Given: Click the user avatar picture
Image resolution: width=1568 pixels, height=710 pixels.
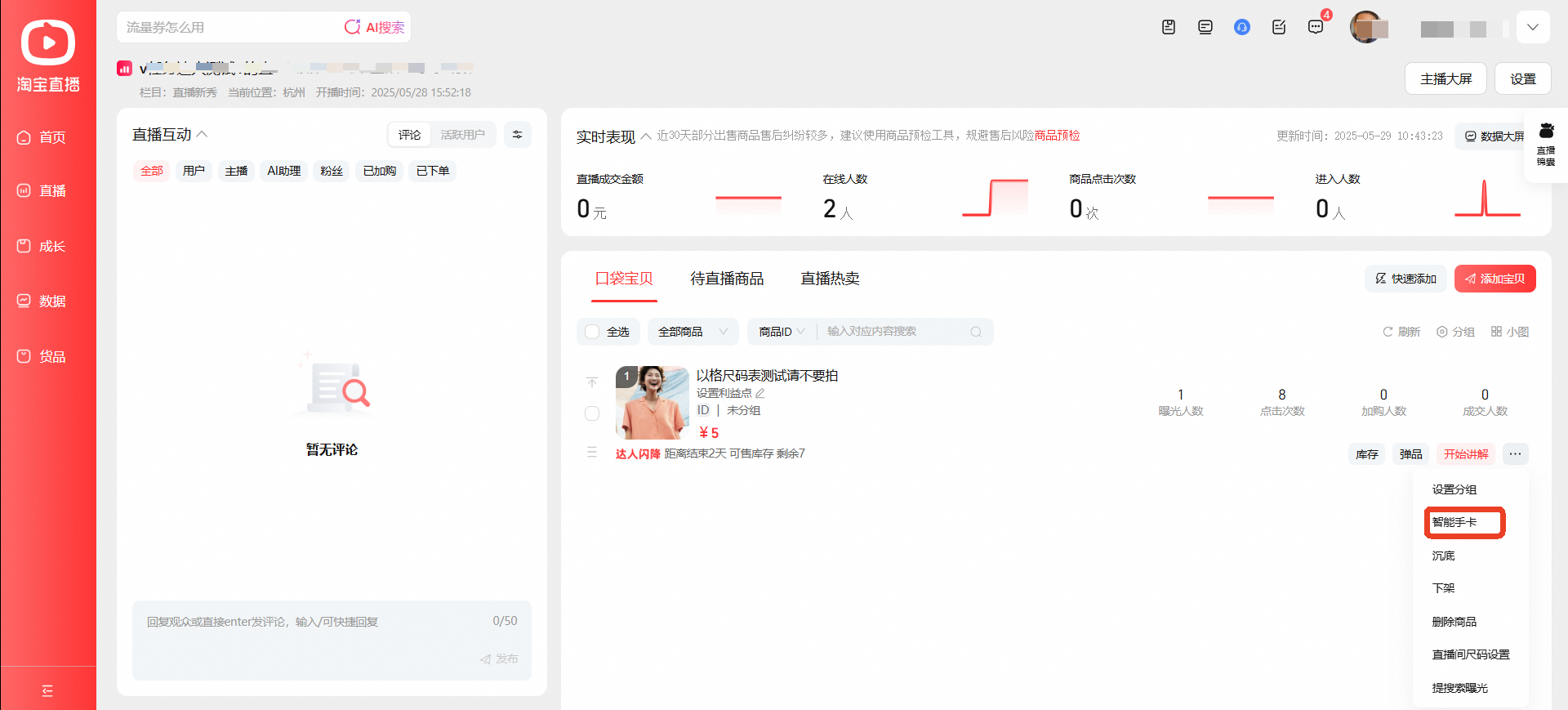Looking at the screenshot, I should (1365, 27).
